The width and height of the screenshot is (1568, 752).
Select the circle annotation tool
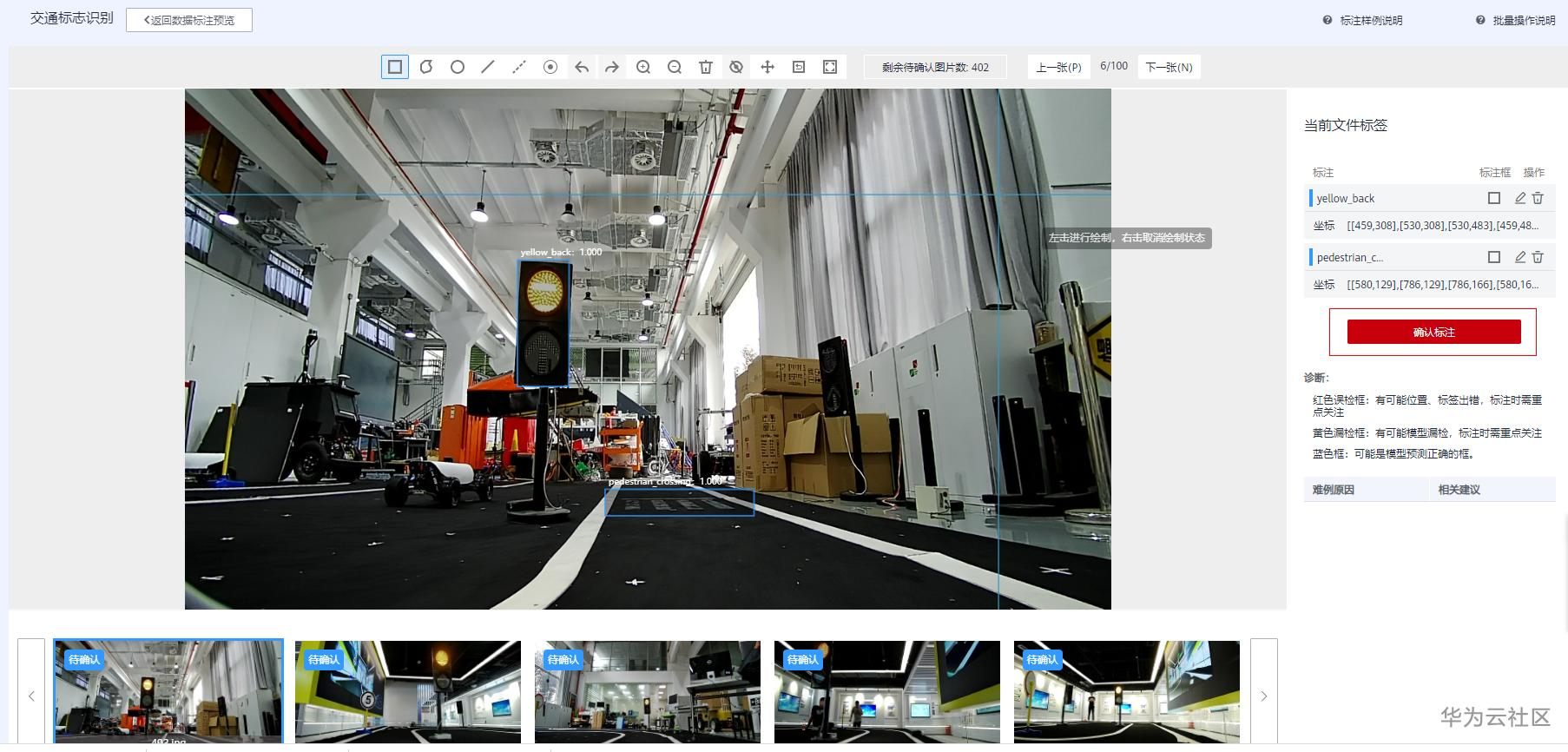(458, 67)
